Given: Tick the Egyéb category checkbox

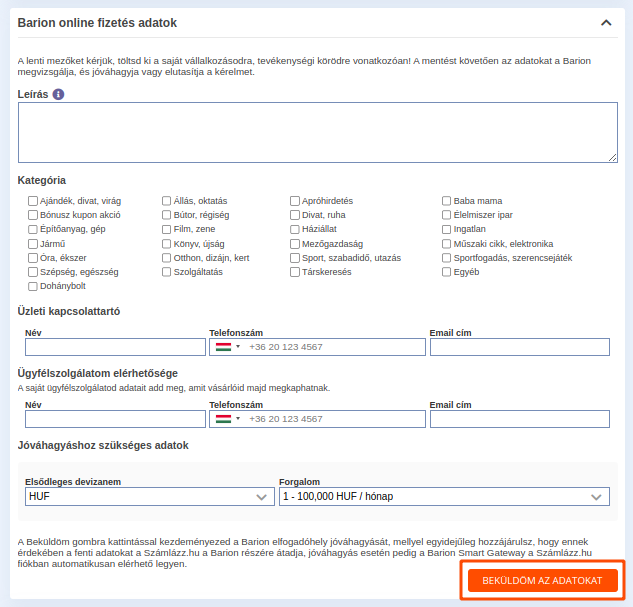Looking at the screenshot, I should click(x=446, y=272).
